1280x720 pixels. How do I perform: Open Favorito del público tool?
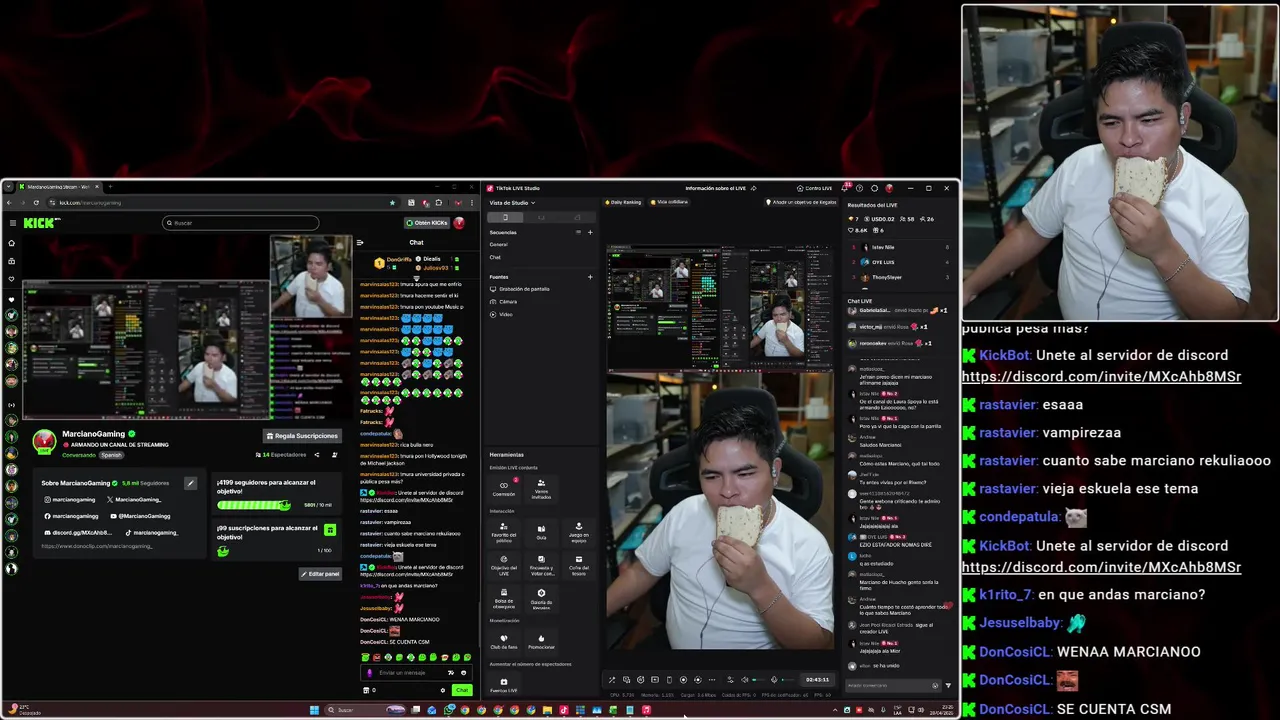pos(504,531)
